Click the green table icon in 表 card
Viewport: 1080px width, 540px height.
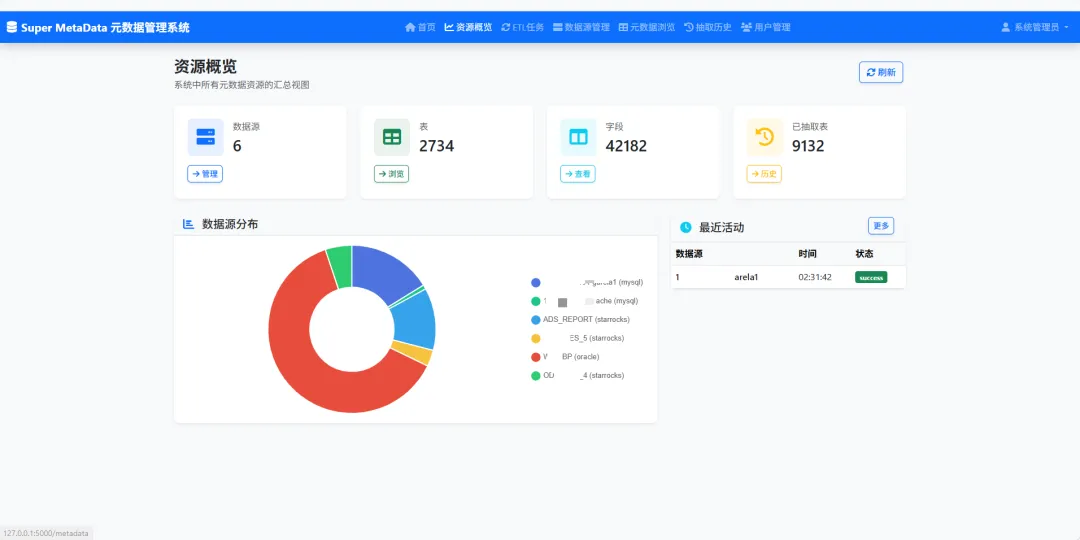tap(392, 137)
